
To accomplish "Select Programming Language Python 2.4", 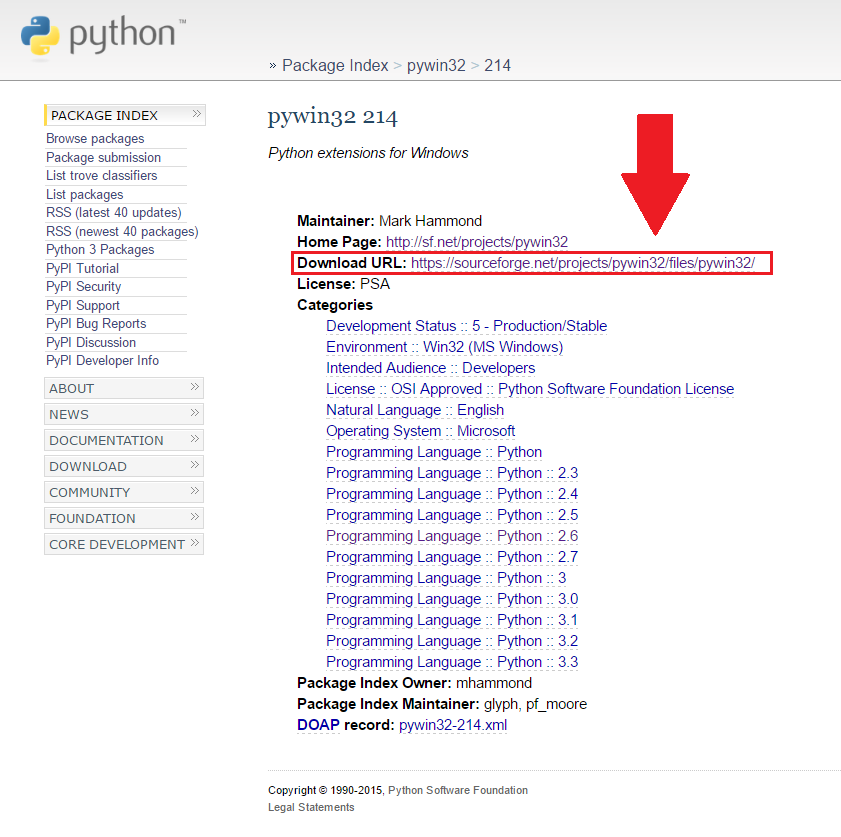I will click(452, 494).
